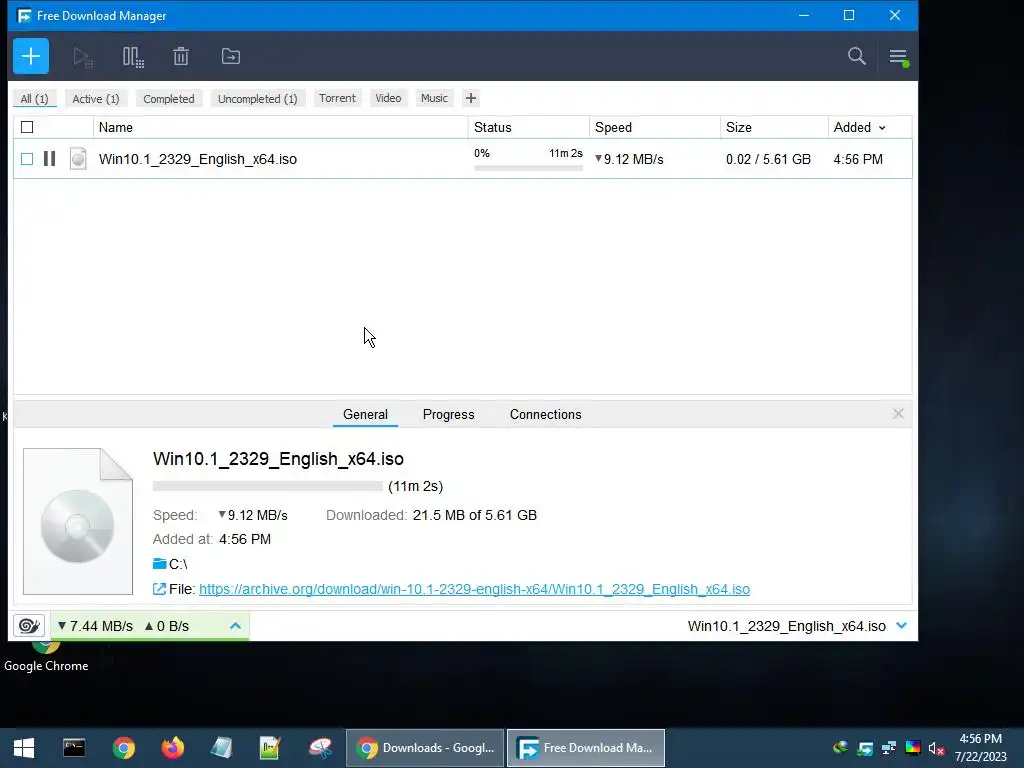1024x768 pixels.
Task: Click the Free Download Manager taskbar button
Action: click(x=586, y=748)
